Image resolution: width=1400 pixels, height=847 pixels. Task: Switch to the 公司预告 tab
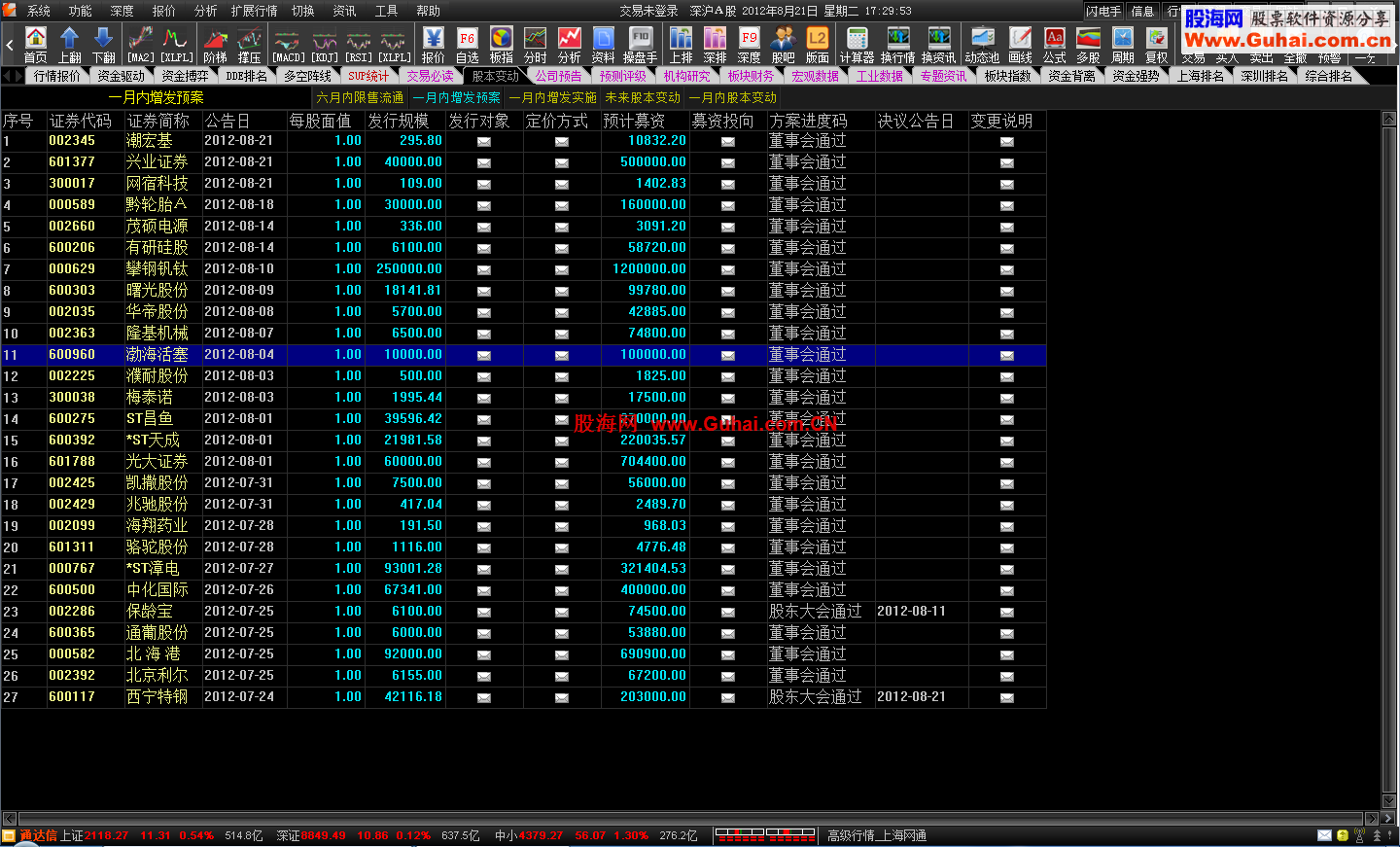coord(558,76)
